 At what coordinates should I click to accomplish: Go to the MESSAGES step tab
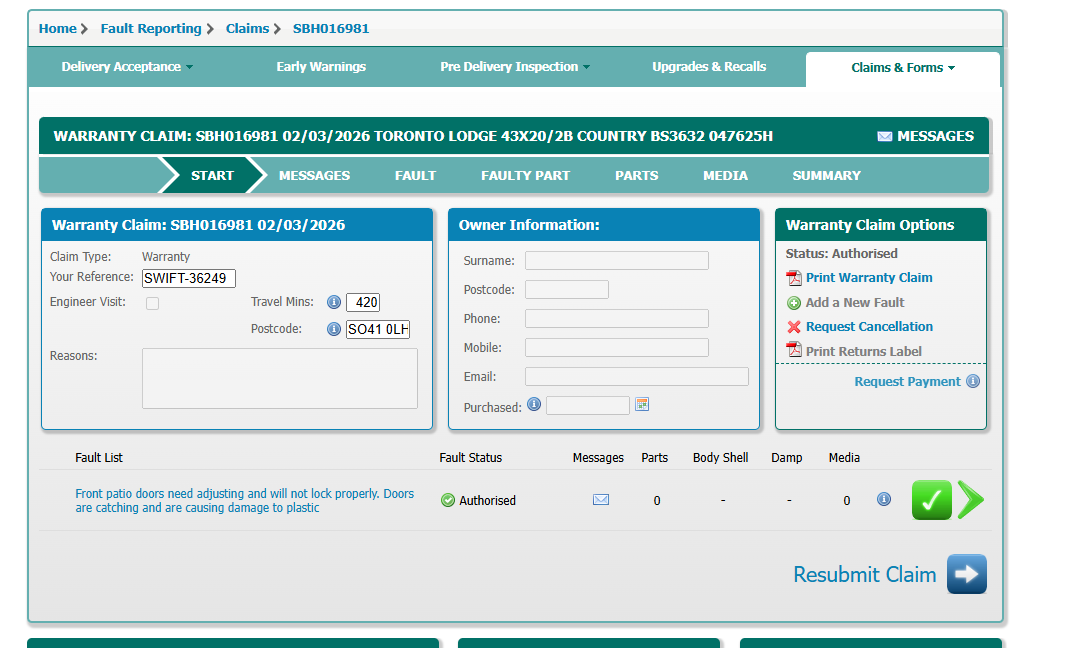[x=314, y=175]
